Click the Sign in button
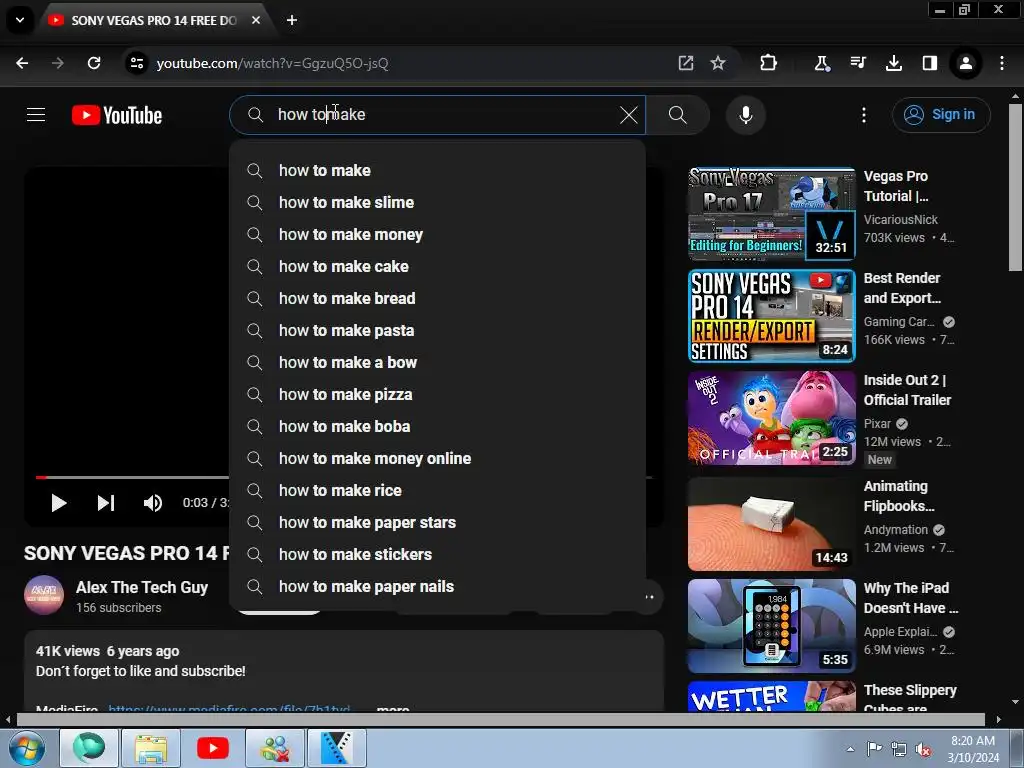1024x768 pixels. click(x=940, y=115)
